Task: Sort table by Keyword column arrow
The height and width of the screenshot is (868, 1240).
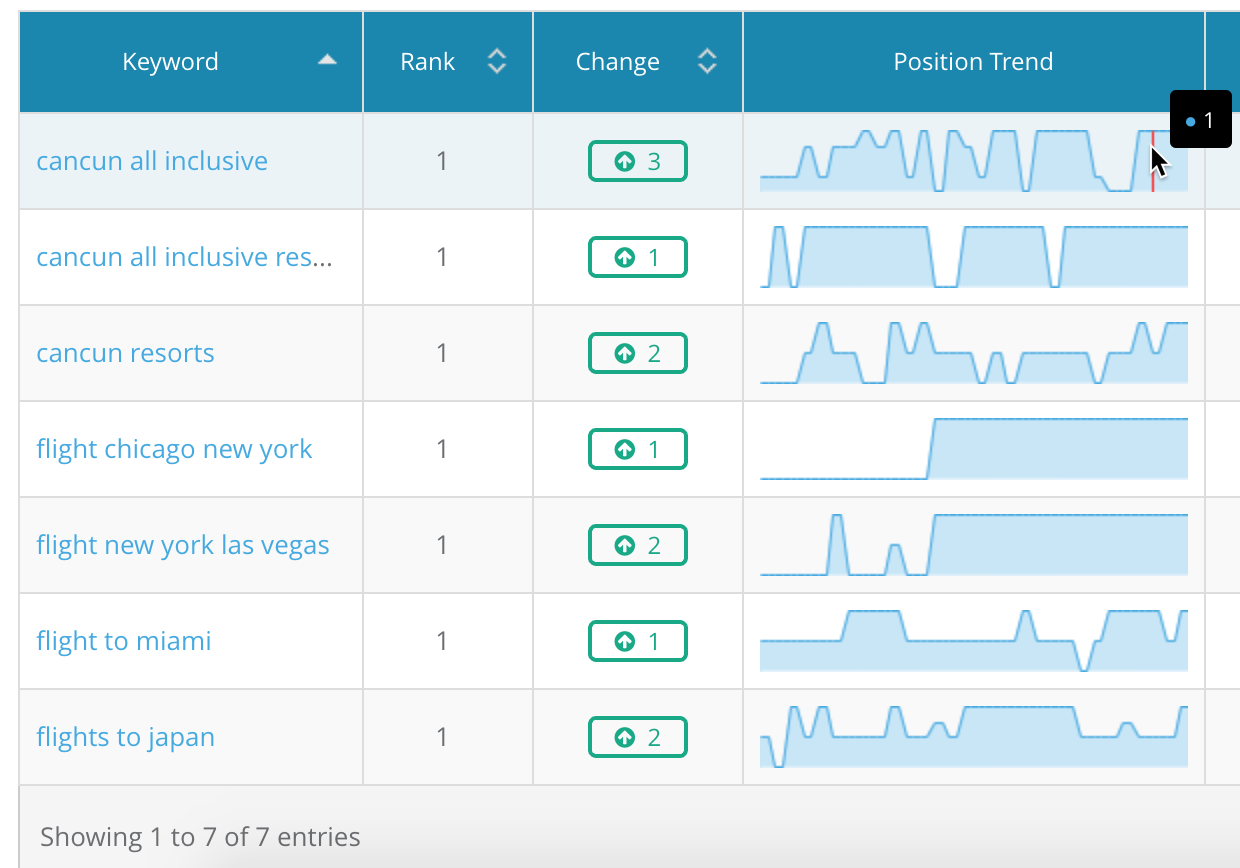Action: pos(326,61)
